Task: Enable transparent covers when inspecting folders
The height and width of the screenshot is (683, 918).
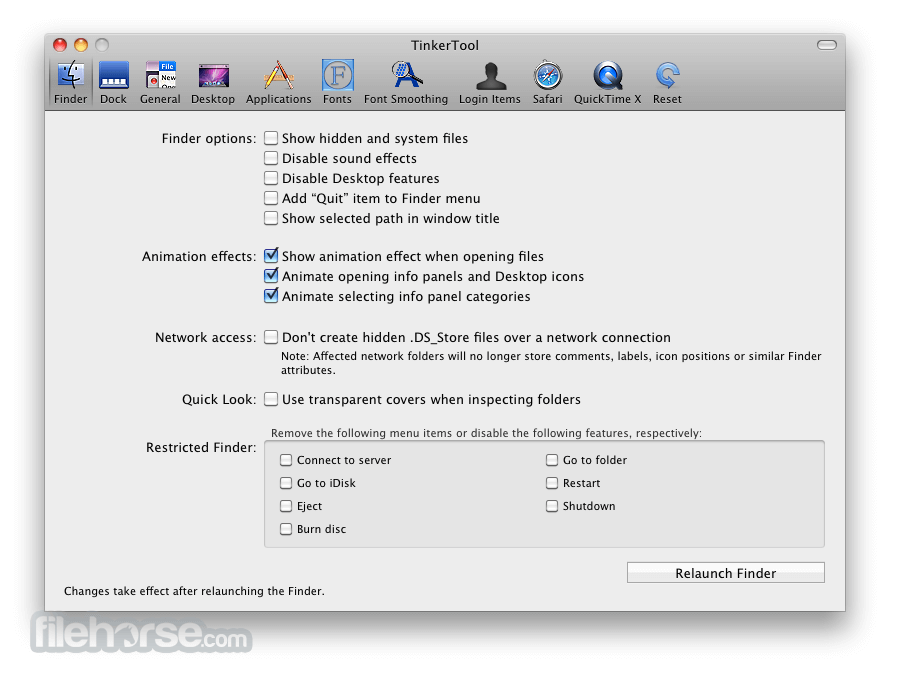Action: [x=270, y=399]
